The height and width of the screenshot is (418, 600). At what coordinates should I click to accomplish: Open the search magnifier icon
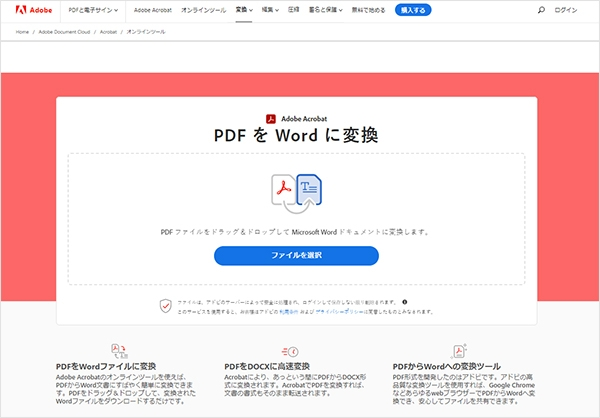pyautogui.click(x=541, y=10)
